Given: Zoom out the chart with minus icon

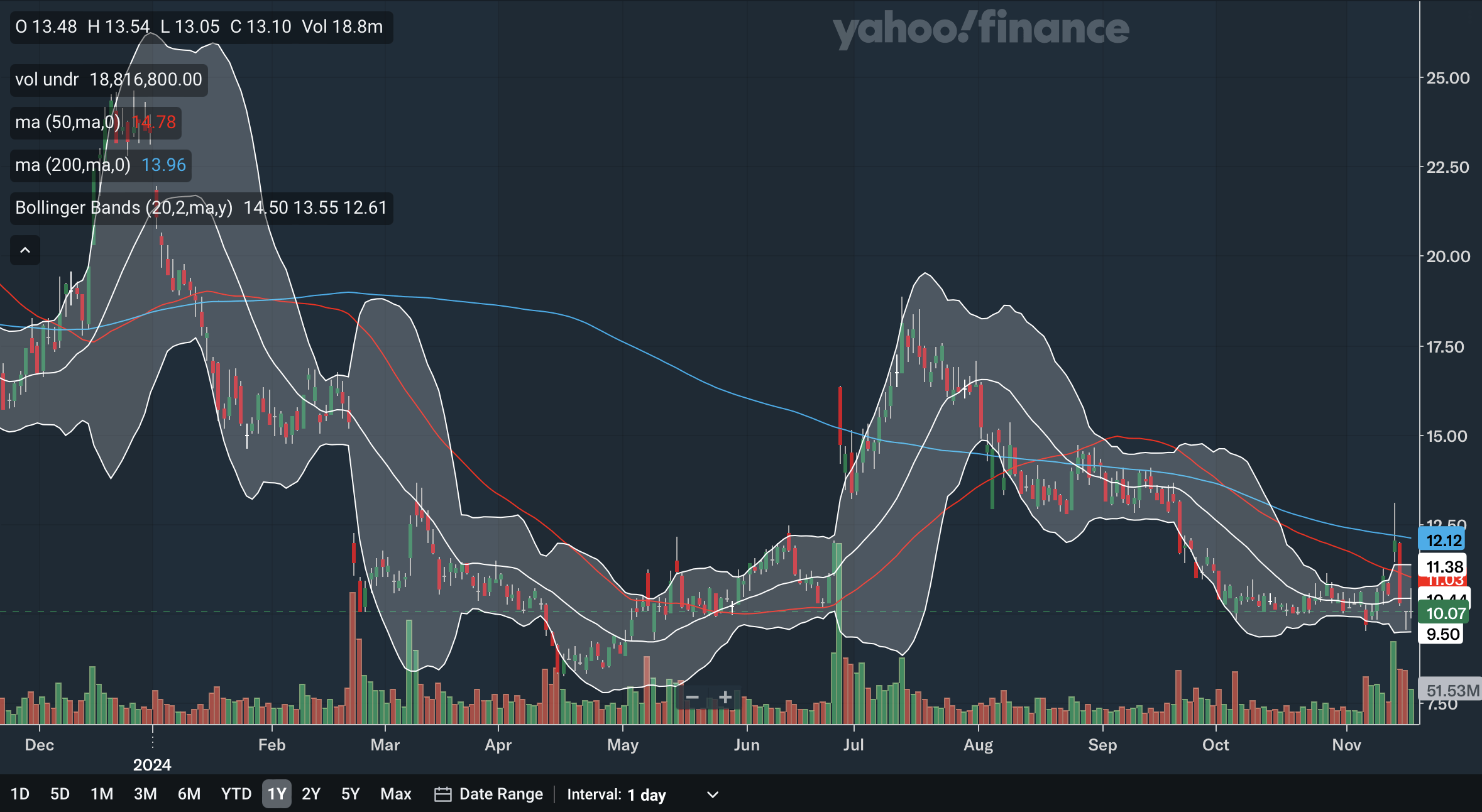Looking at the screenshot, I should 692,698.
